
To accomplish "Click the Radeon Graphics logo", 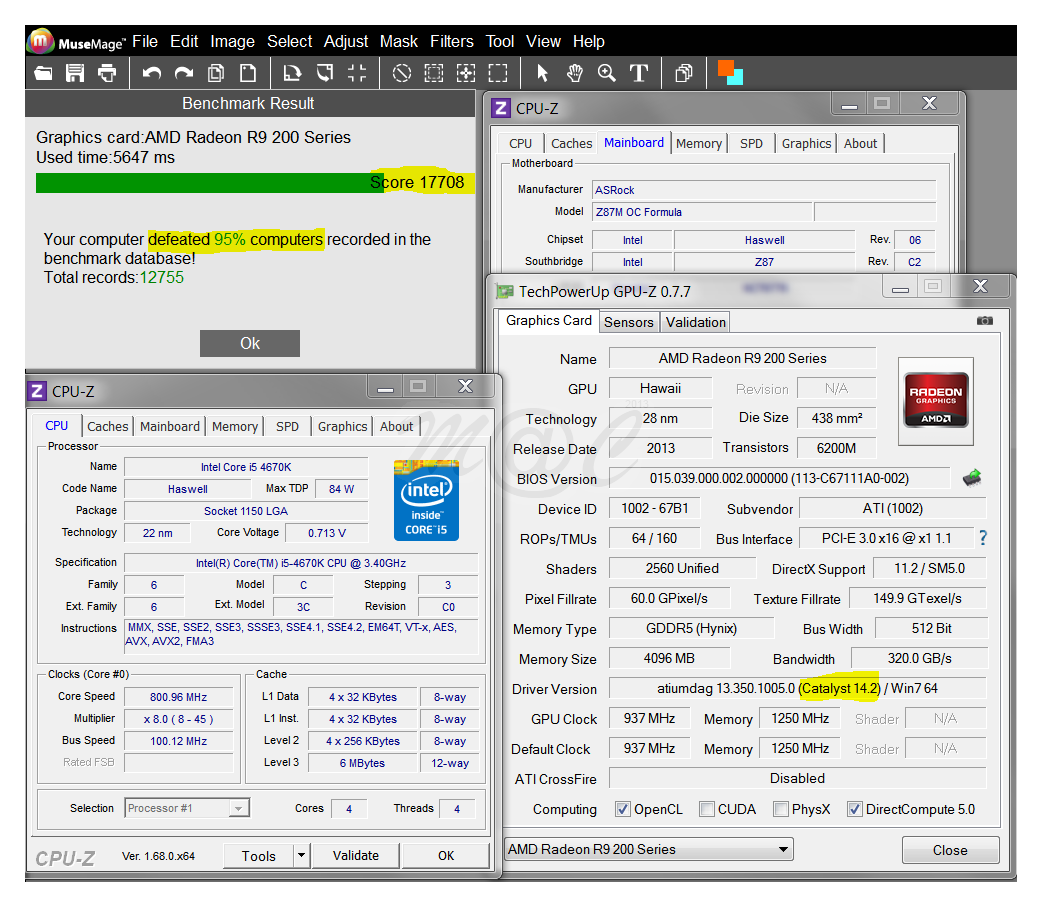I will click(936, 400).
